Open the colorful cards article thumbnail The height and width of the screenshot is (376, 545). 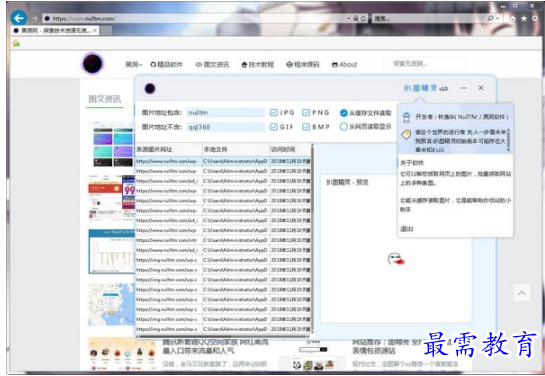click(111, 144)
